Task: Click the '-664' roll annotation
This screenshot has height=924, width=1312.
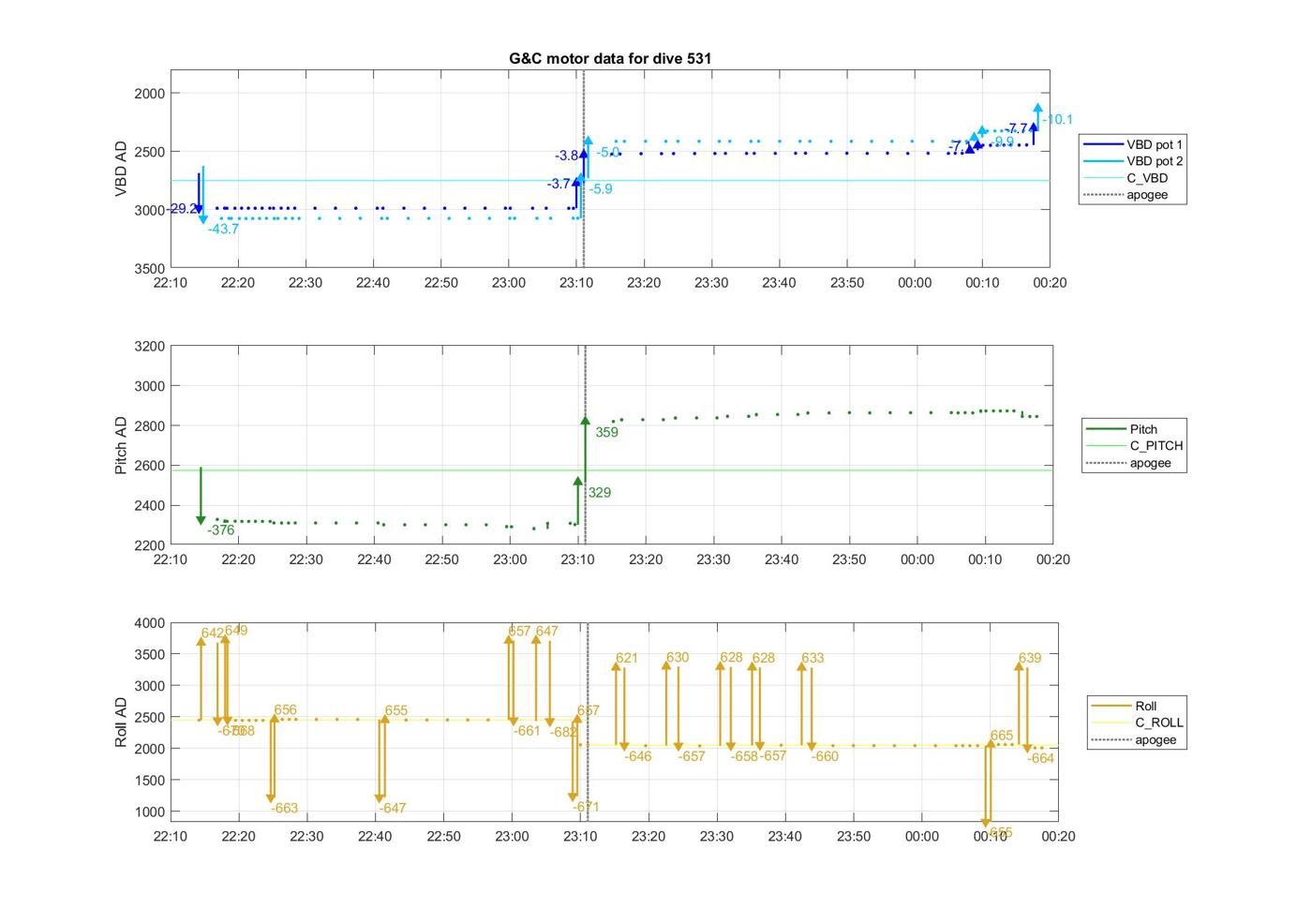Action: point(1040,758)
